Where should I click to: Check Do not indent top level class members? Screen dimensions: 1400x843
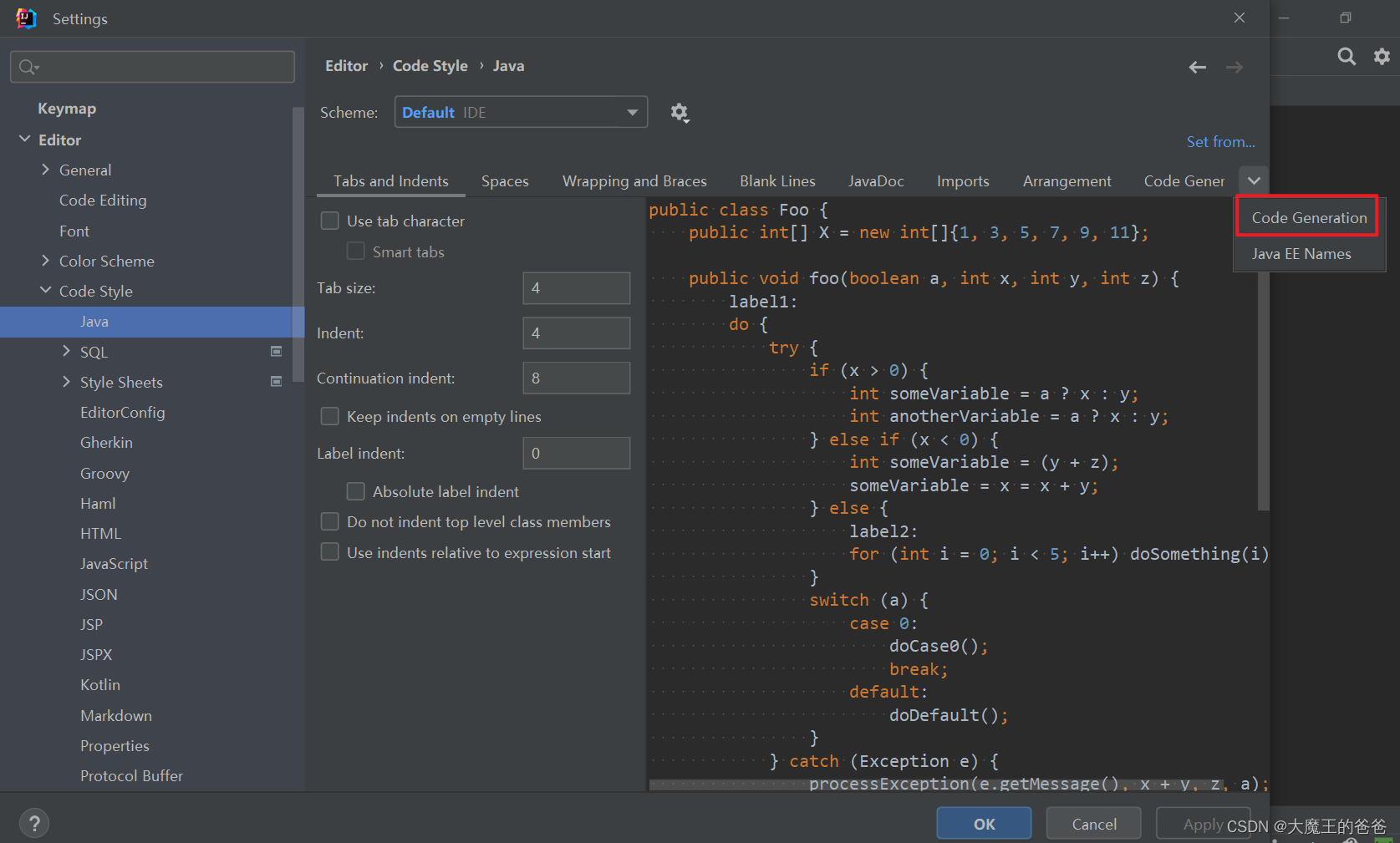(330, 521)
